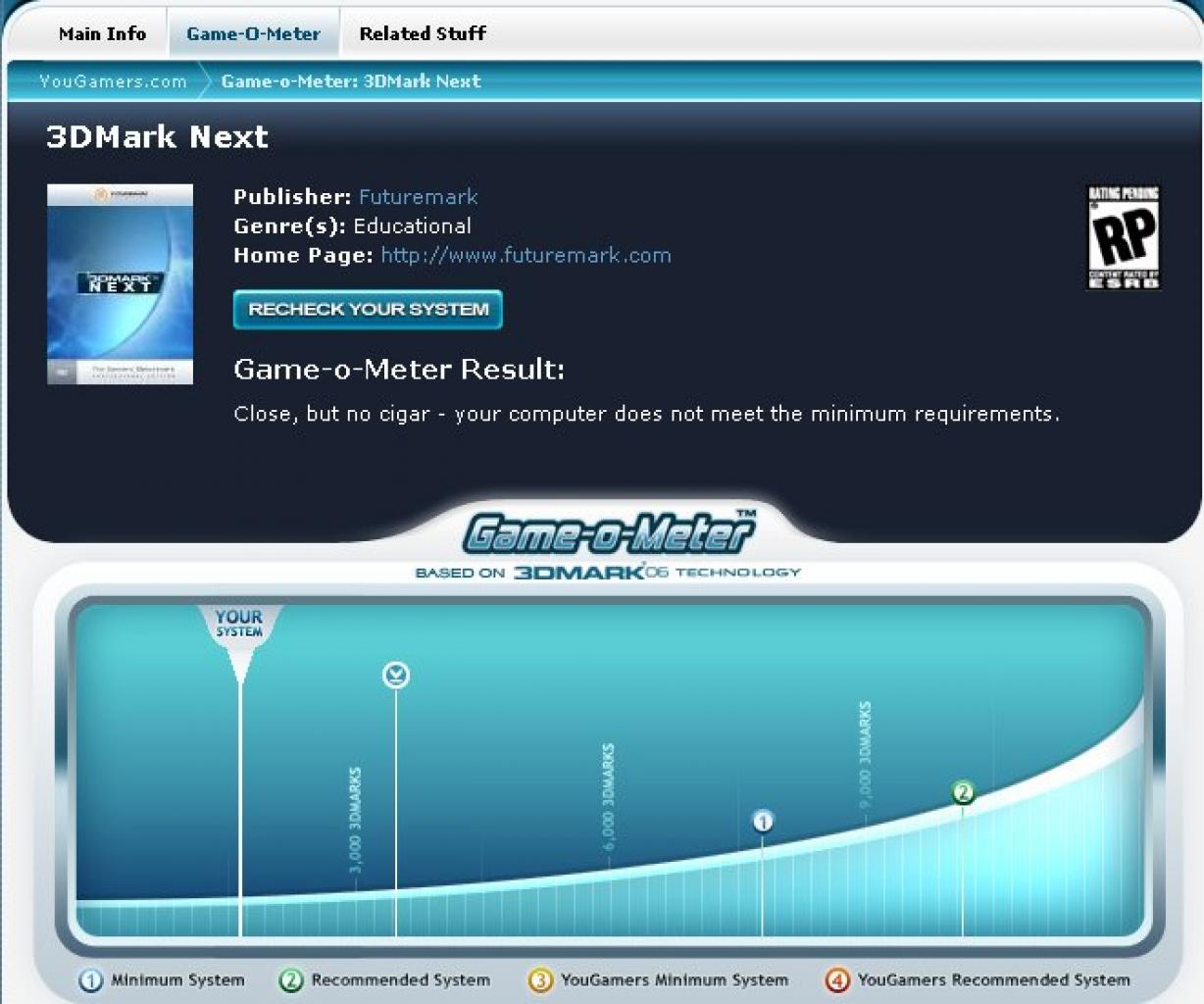Open the Main Info tab
1204x1004 pixels.
[102, 33]
